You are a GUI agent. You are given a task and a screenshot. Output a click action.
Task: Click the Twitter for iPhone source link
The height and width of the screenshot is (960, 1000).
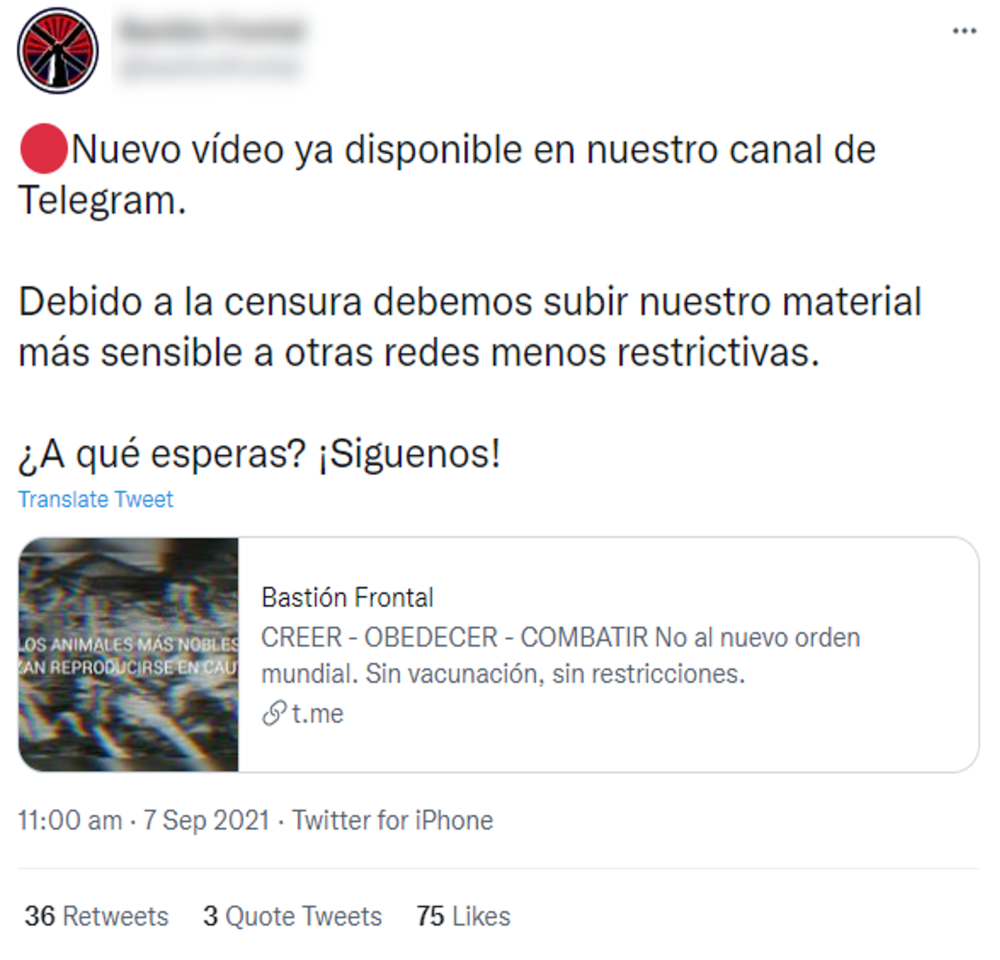pyautogui.click(x=393, y=820)
